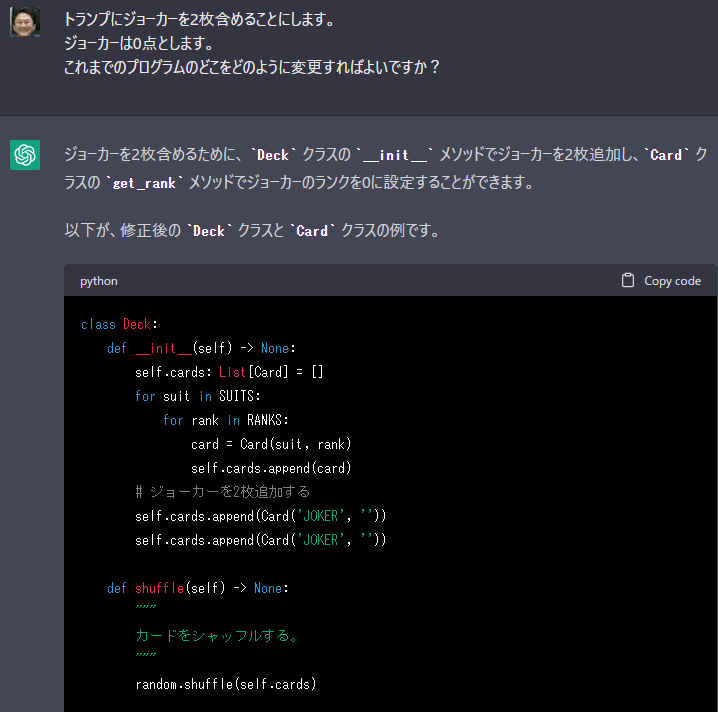Click the inline code '__init__'
Viewport: 718px width, 712px height.
(395, 155)
